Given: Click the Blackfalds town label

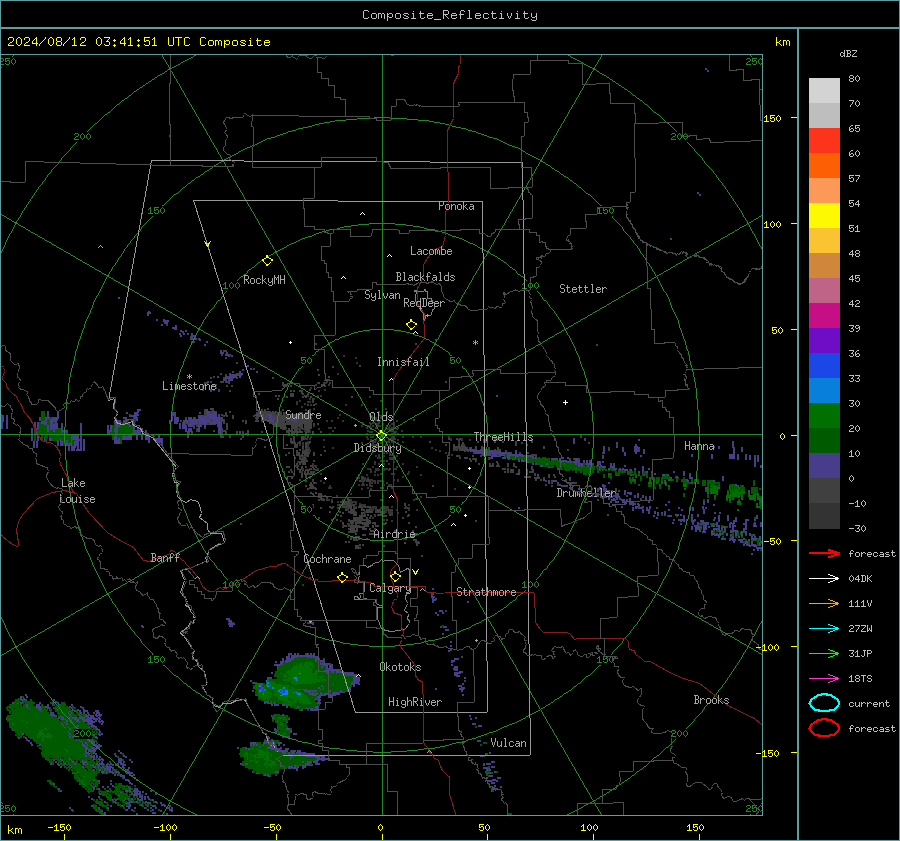Looking at the screenshot, I should pos(425,277).
